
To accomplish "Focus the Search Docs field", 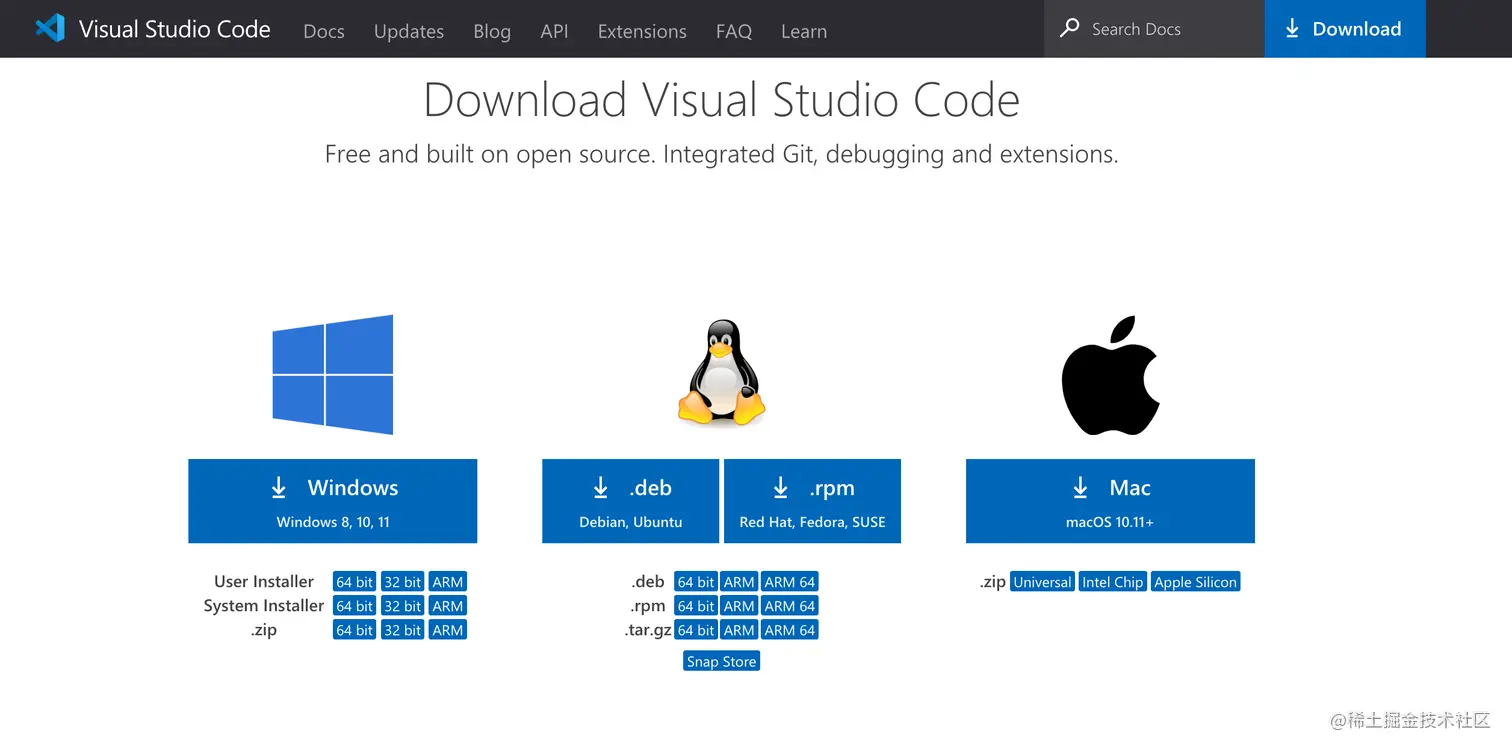I will coord(1154,29).
